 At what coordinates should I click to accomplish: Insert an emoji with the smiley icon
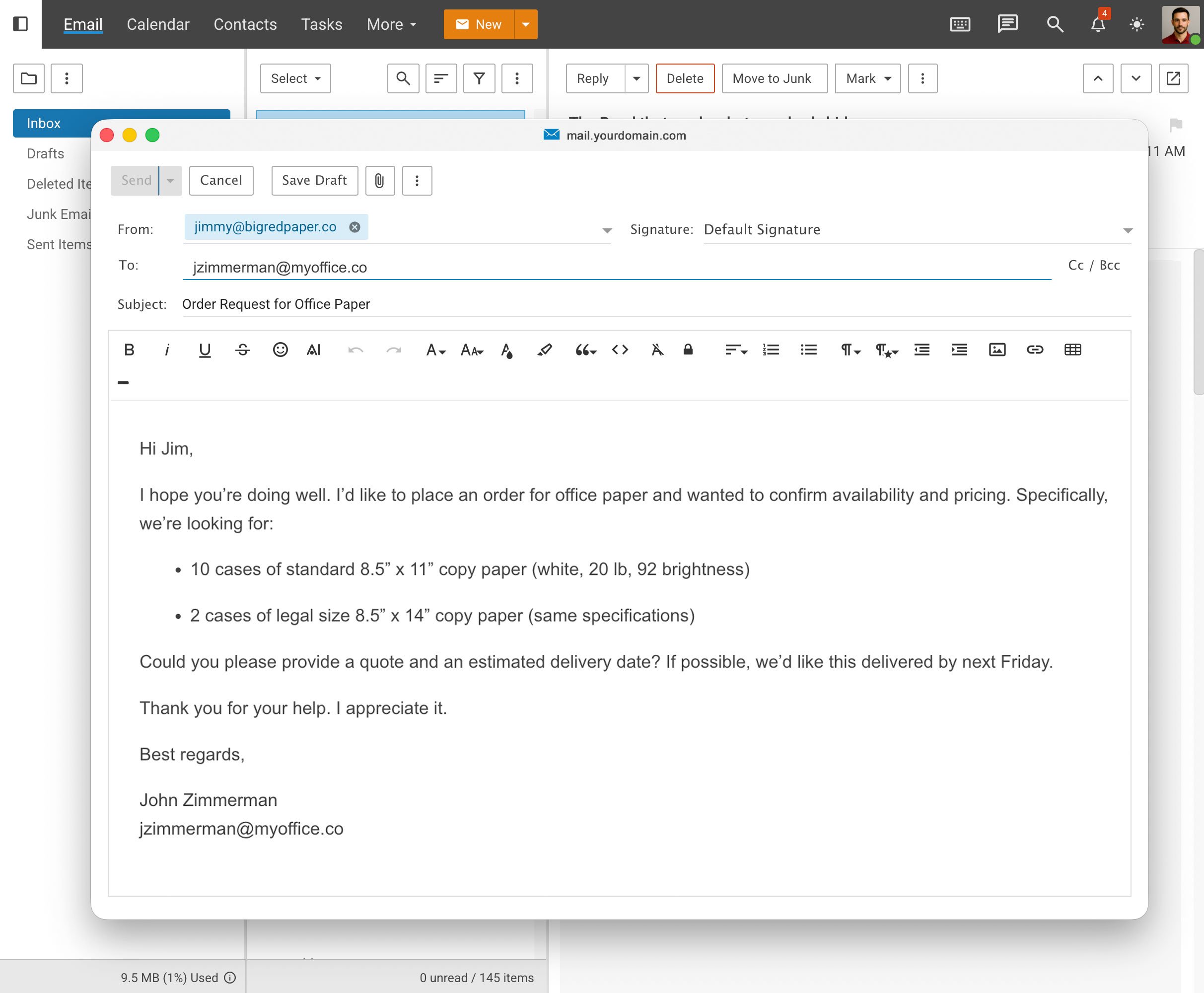pyautogui.click(x=280, y=350)
